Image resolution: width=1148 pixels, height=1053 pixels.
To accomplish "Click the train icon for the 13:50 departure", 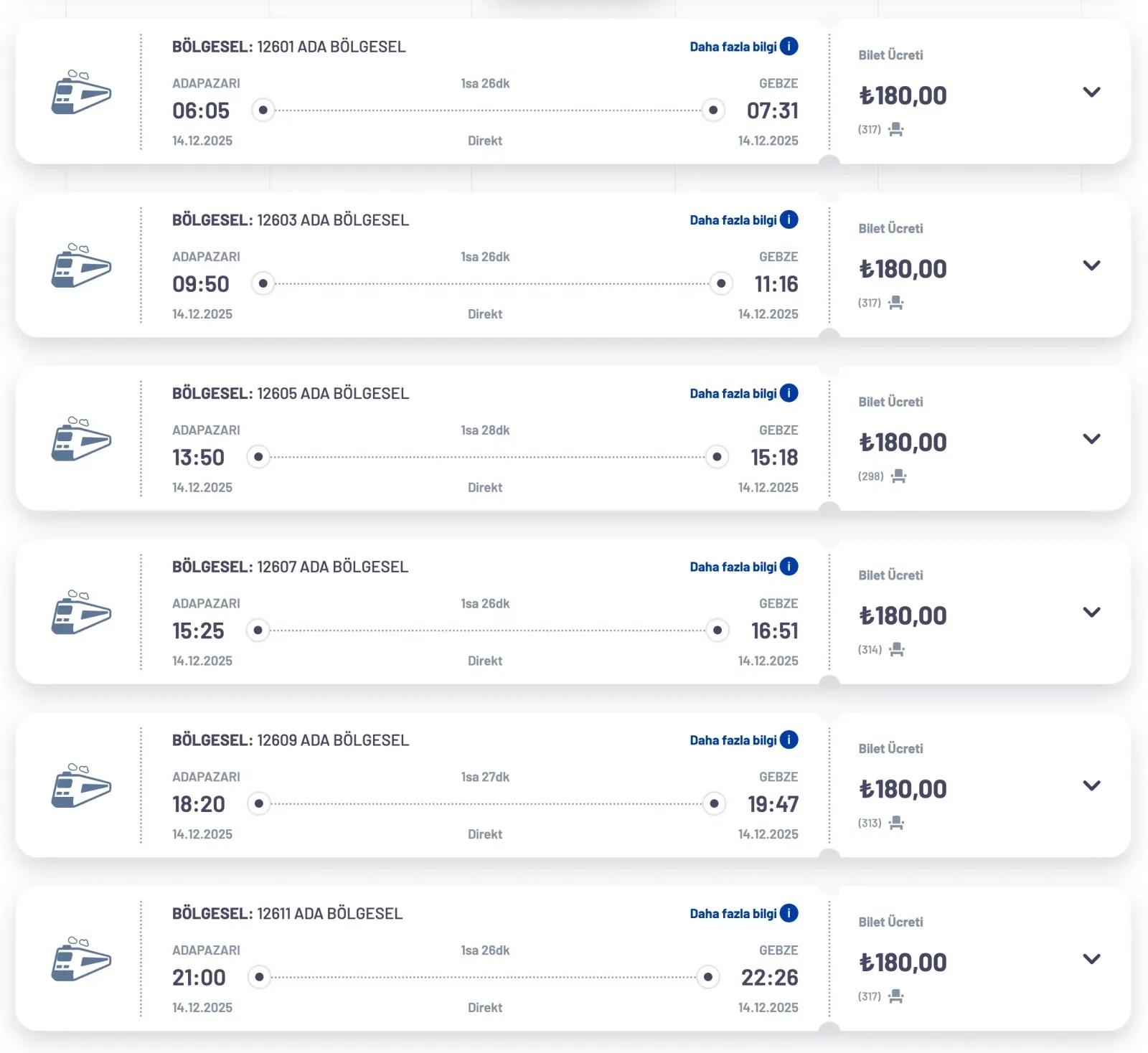I will point(81,439).
